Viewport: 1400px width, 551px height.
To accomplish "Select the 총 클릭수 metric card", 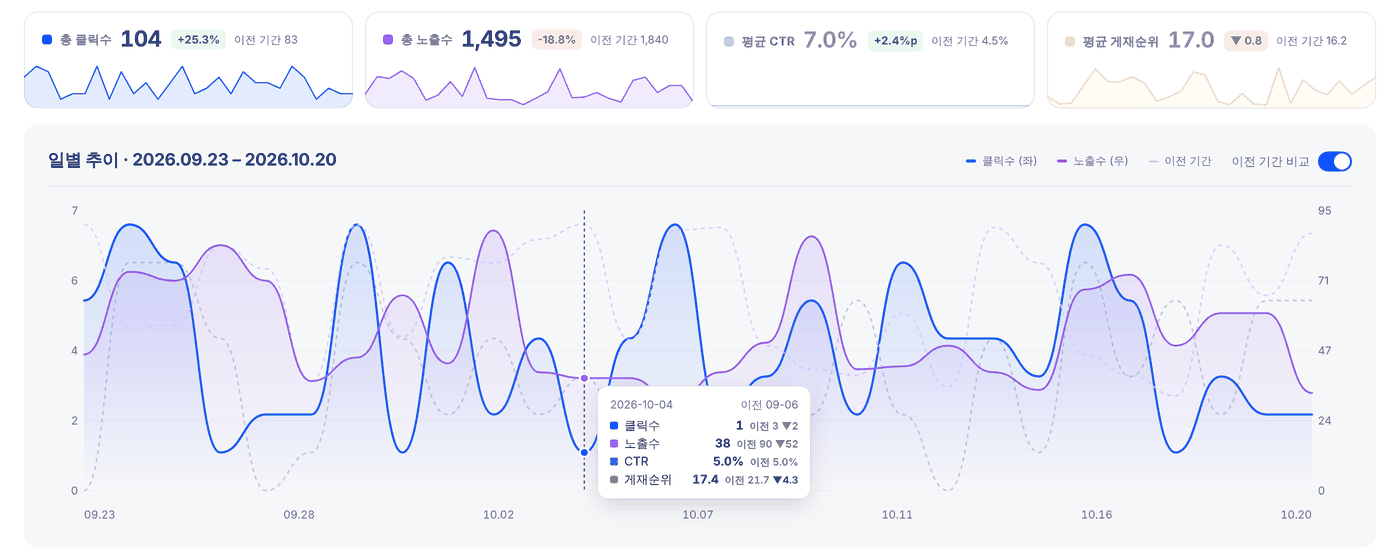I will 188,60.
